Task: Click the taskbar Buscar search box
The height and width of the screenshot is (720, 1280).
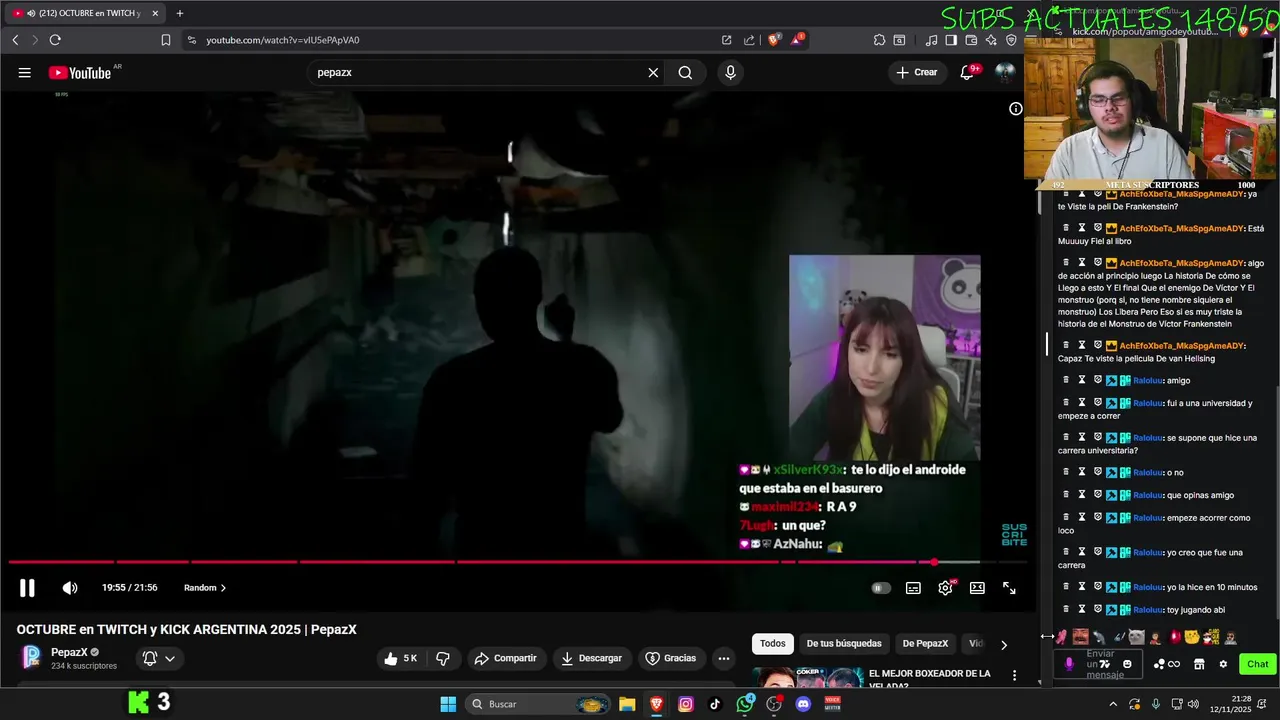Action: [x=539, y=704]
